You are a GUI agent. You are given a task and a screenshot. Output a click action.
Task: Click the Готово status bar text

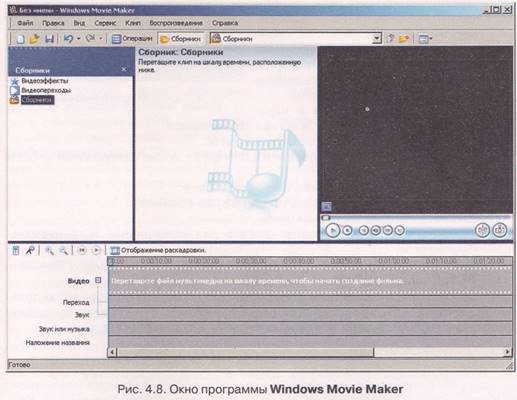[19, 365]
